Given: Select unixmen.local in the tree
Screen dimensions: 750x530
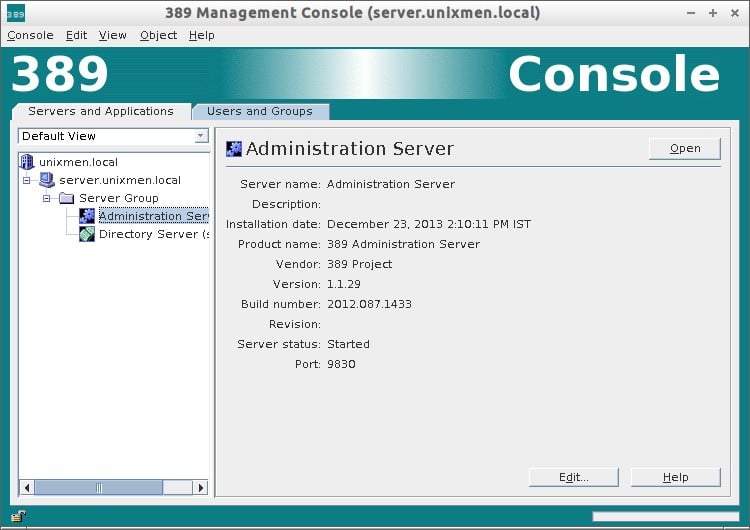Looking at the screenshot, I should tap(78, 162).
